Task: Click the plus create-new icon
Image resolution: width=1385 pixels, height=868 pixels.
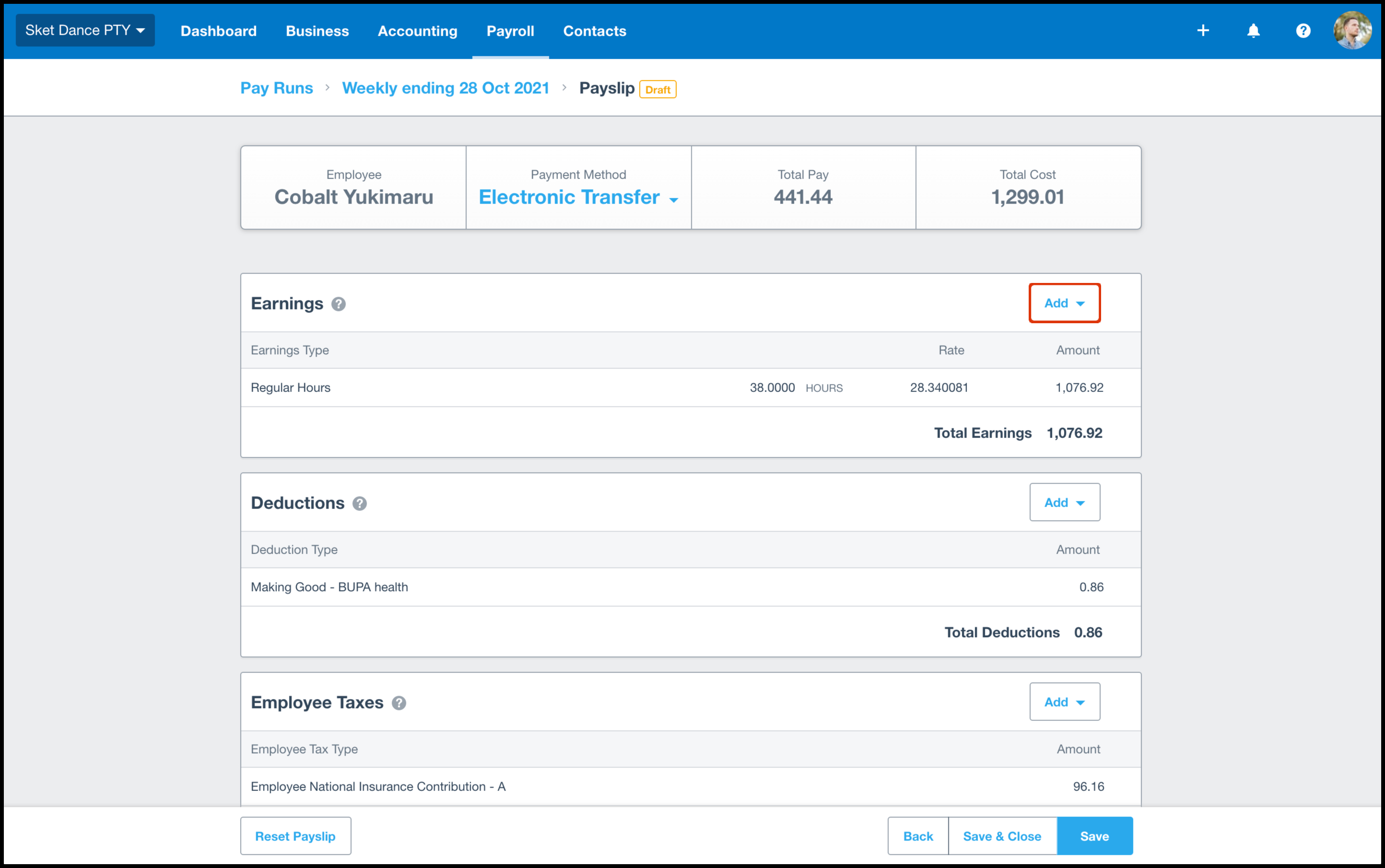Action: point(1203,31)
